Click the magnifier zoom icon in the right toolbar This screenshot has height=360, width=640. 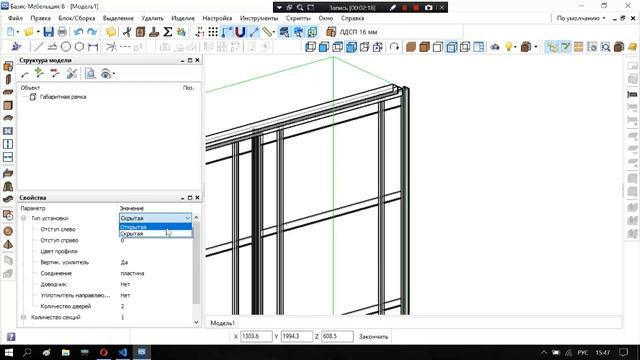pyautogui.click(x=606, y=47)
